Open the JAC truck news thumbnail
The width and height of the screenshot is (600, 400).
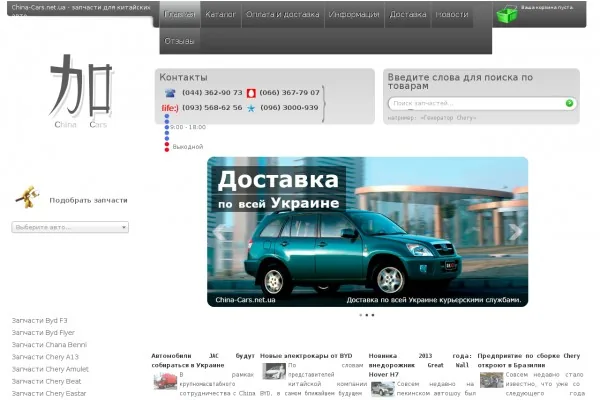coord(165,381)
